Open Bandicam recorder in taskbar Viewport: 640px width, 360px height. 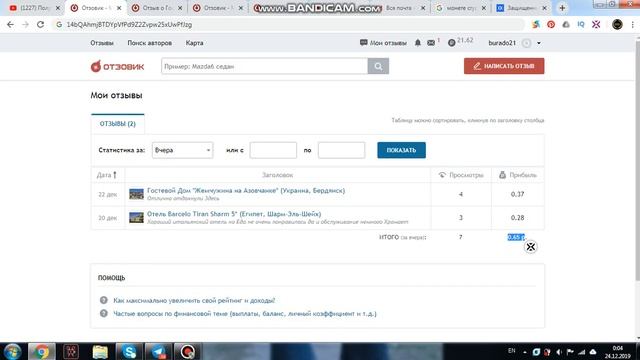pos(187,351)
